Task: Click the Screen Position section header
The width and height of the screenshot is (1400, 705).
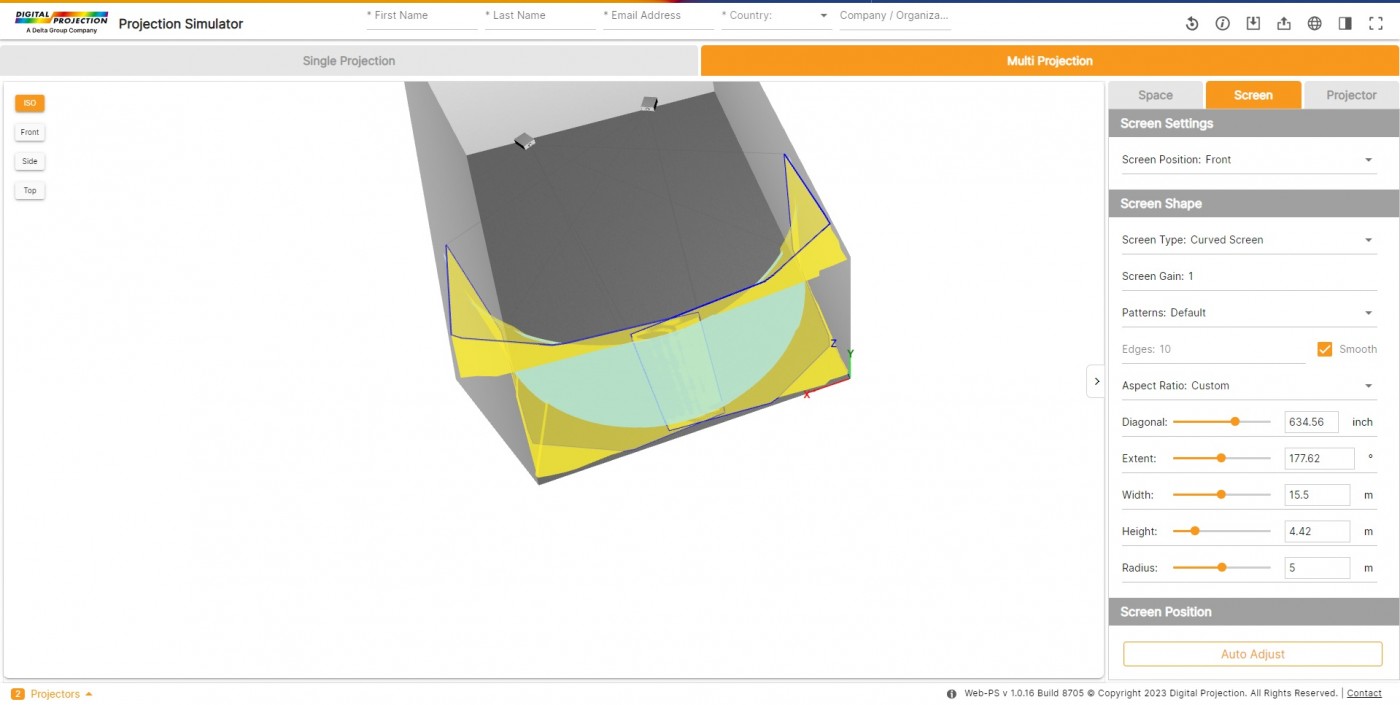Action: pyautogui.click(x=1254, y=612)
